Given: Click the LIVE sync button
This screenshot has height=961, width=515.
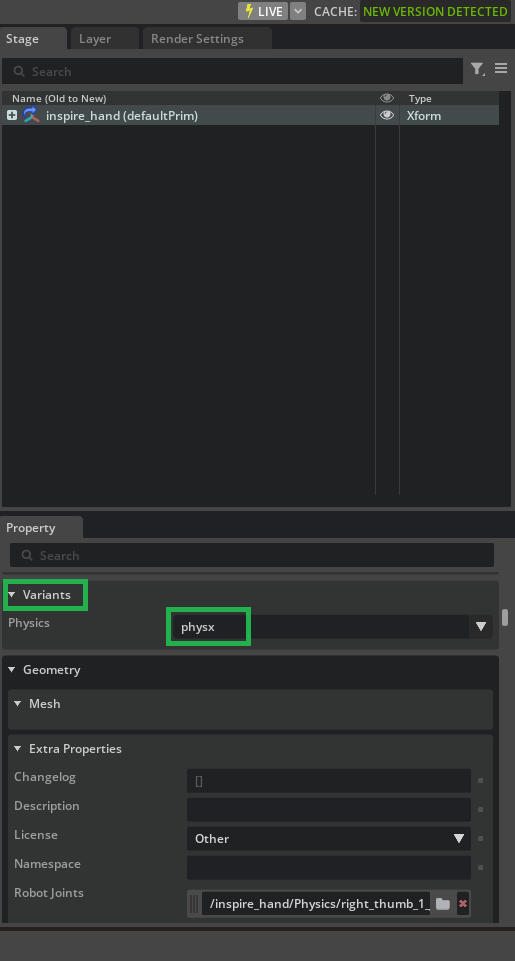Looking at the screenshot, I should [262, 11].
